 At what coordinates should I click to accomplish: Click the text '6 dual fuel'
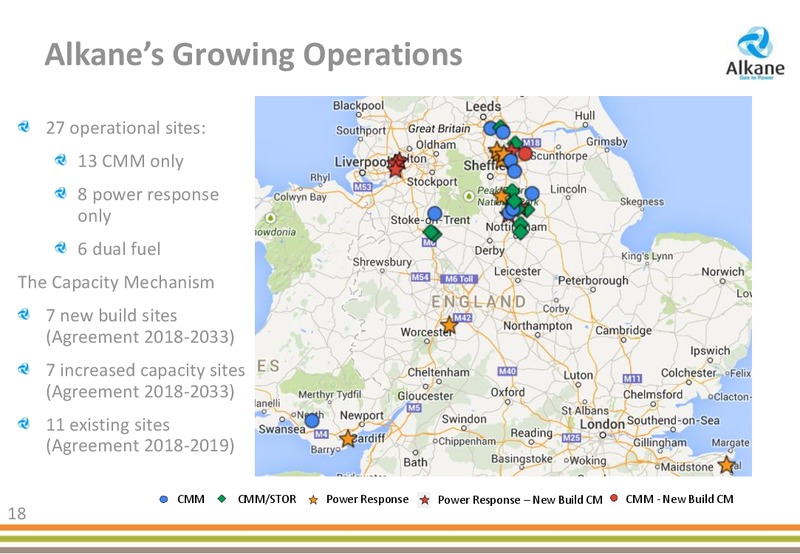pos(119,249)
